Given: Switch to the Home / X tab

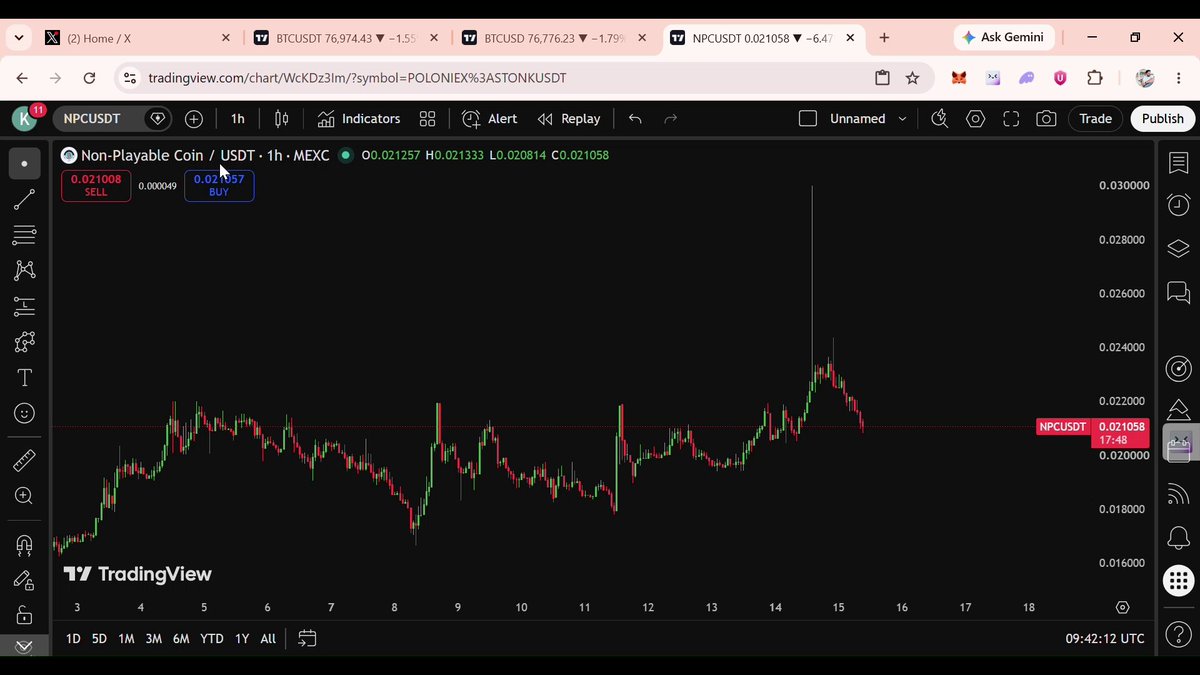Looking at the screenshot, I should [139, 38].
